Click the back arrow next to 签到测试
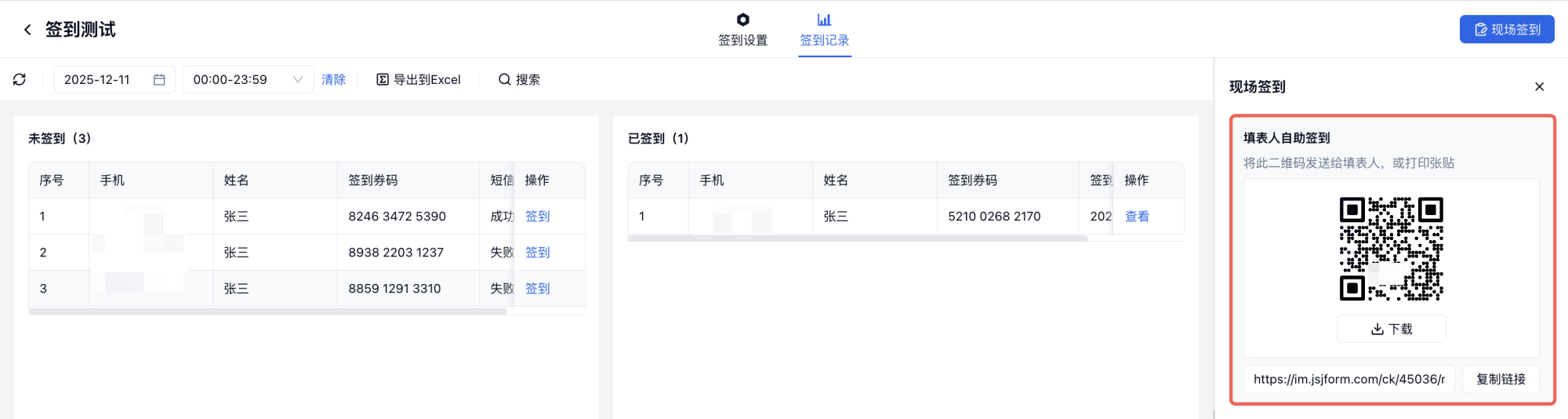 pos(27,30)
